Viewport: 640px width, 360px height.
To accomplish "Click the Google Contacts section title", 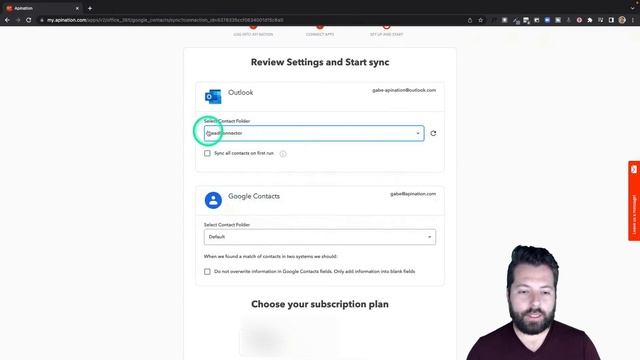I will pos(254,196).
